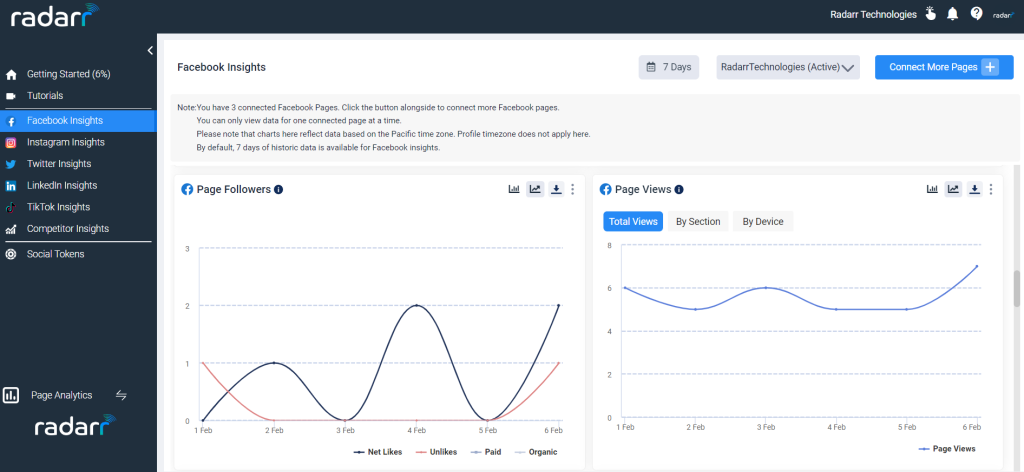The height and width of the screenshot is (472, 1024).
Task: Click the video camera Tutorials icon
Action: 10,96
